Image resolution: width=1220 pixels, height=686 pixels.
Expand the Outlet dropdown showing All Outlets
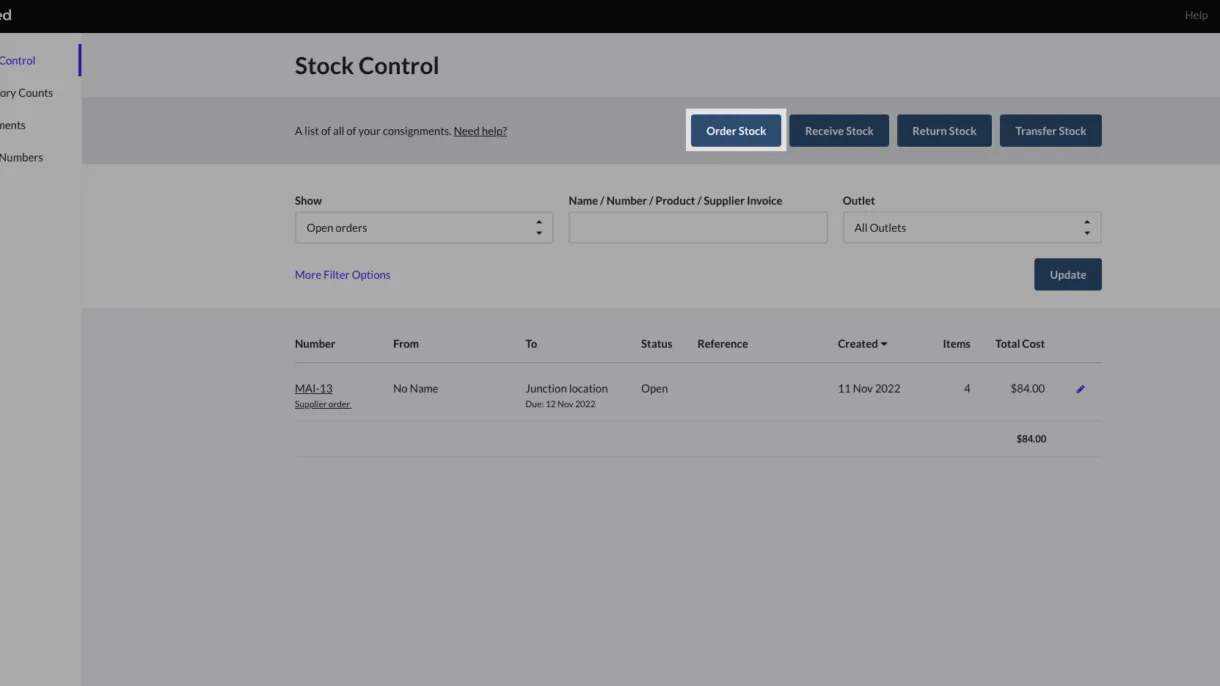pyautogui.click(x=971, y=228)
